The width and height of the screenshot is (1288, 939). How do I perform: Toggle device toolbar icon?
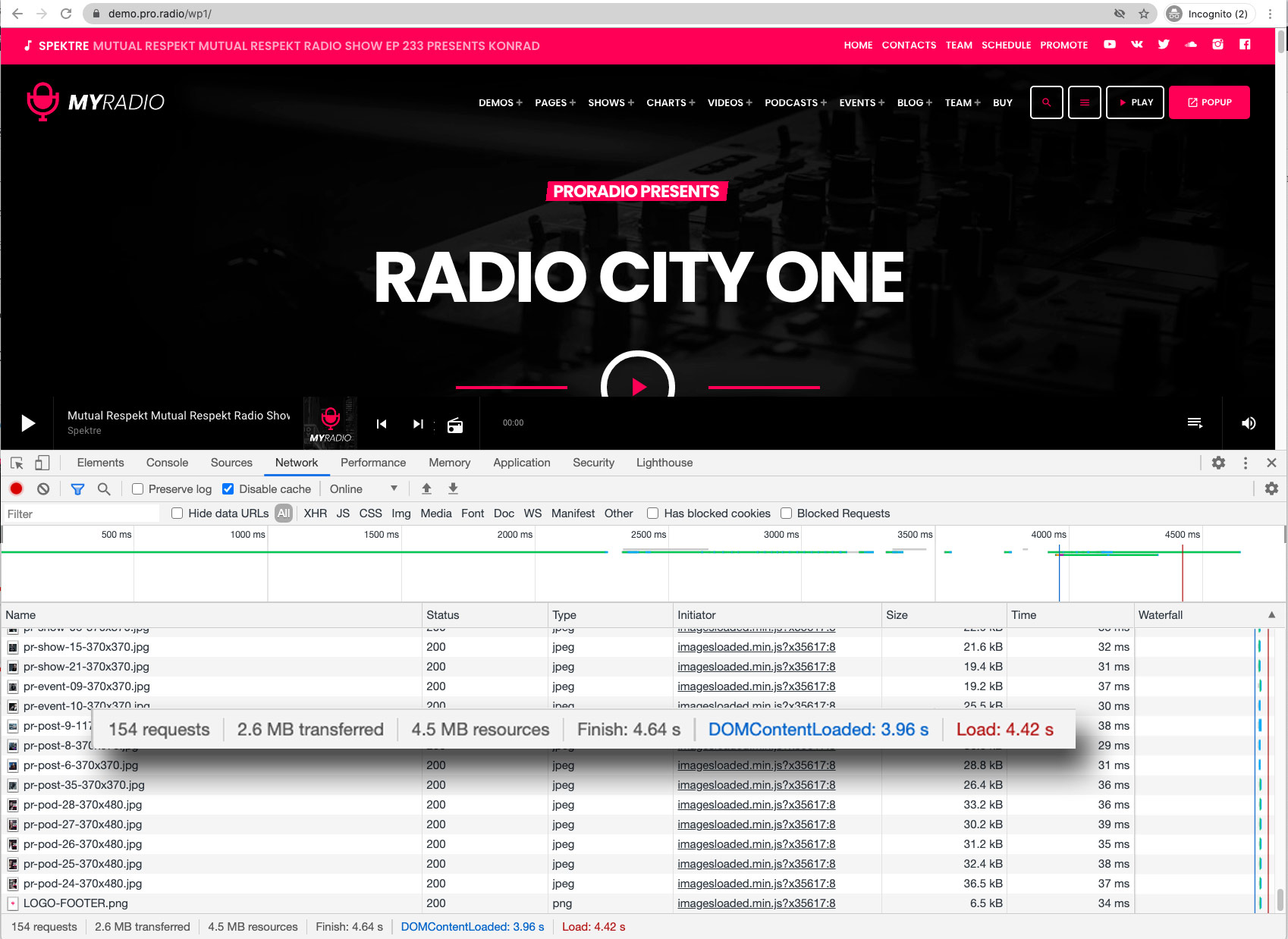(42, 463)
